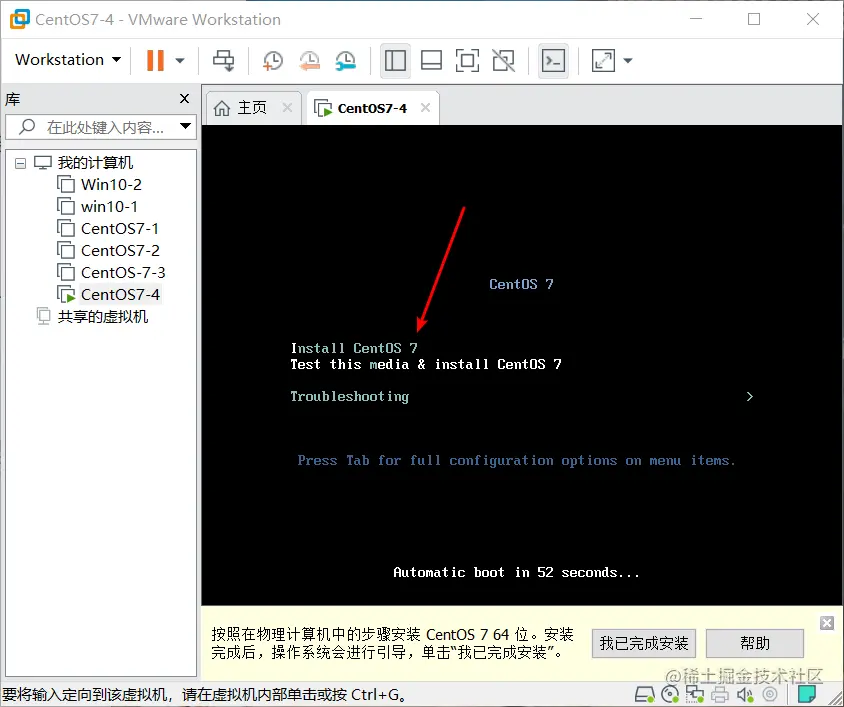This screenshot has height=707, width=844.
Task: Click the greyed-out circular device status icon
Action: tap(770, 695)
